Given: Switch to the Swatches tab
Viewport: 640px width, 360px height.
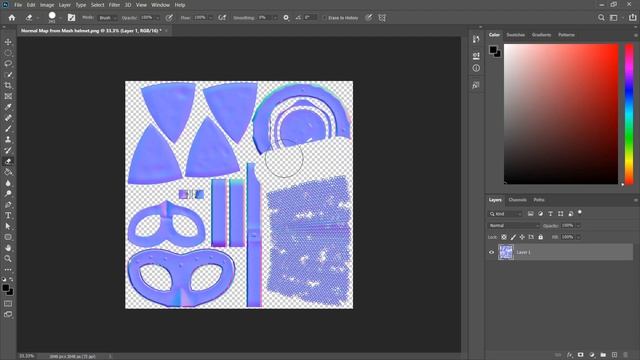Looking at the screenshot, I should coord(516,35).
